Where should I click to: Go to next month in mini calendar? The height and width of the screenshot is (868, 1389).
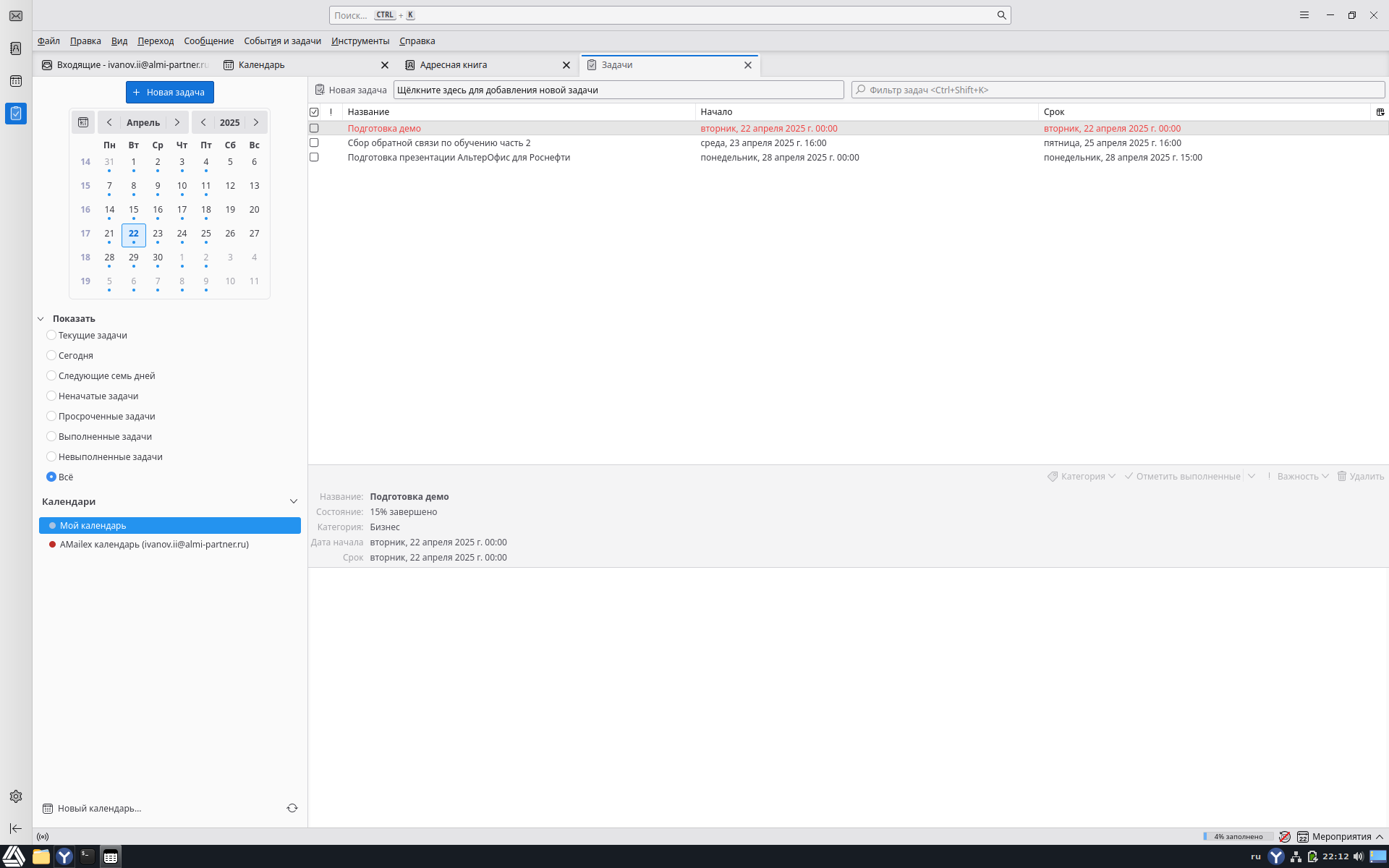click(177, 122)
